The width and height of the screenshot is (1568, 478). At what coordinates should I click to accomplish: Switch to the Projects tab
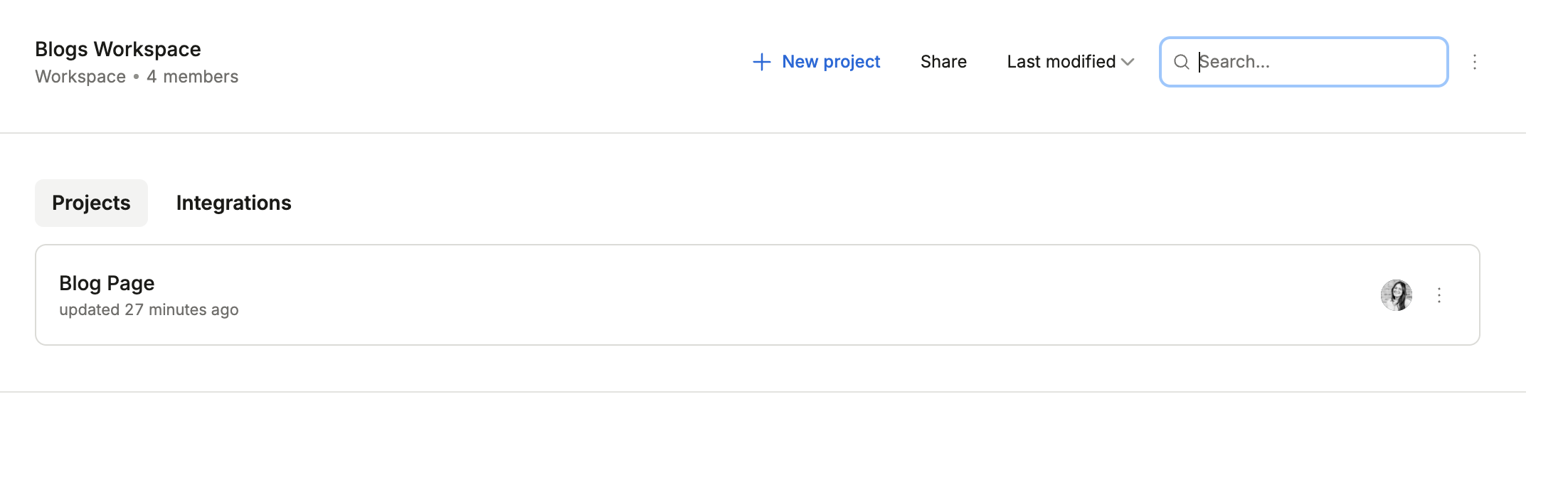[91, 203]
